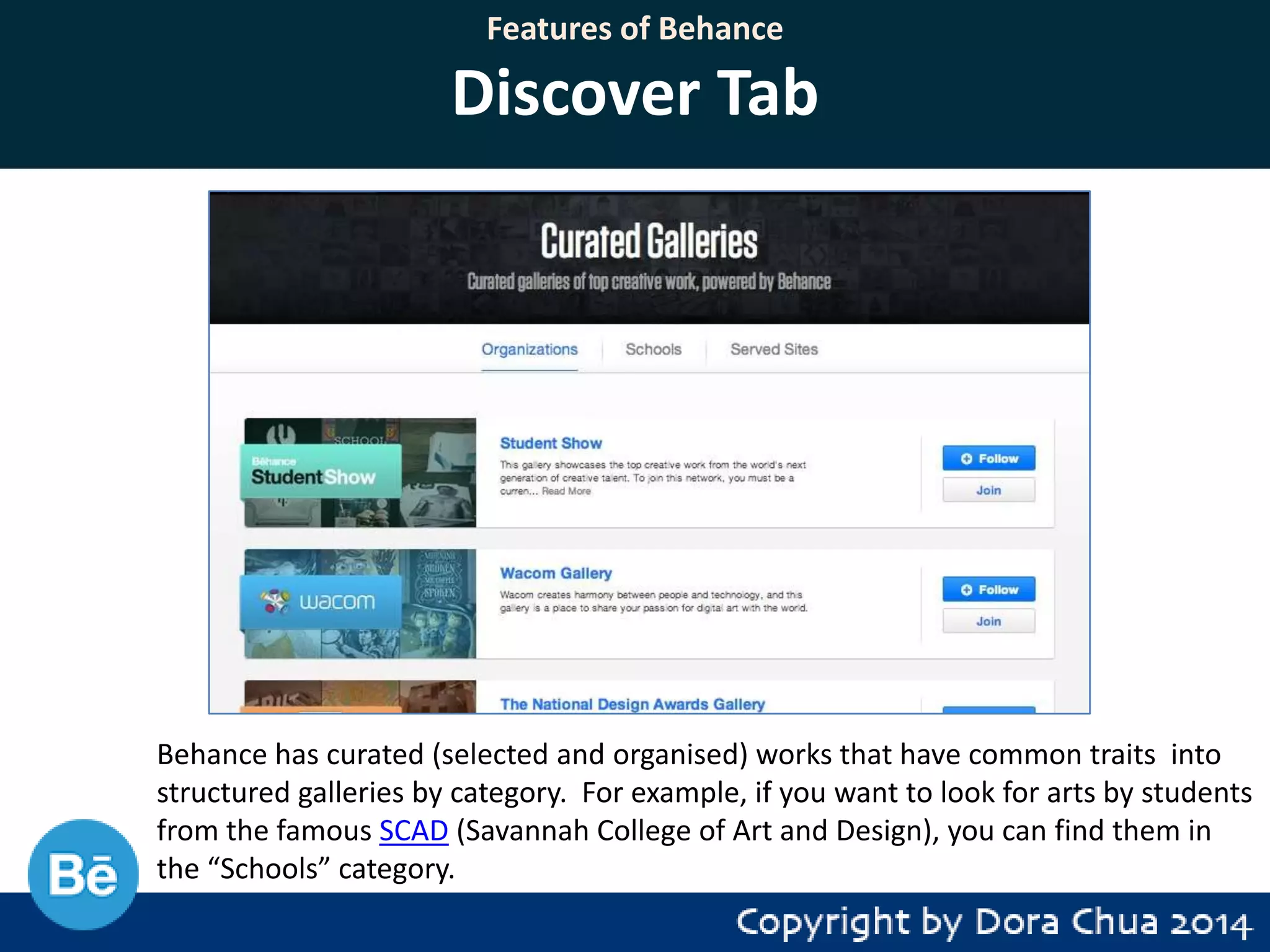1270x952 pixels.
Task: Open The National Design Awards Gallery link
Action: (632, 704)
